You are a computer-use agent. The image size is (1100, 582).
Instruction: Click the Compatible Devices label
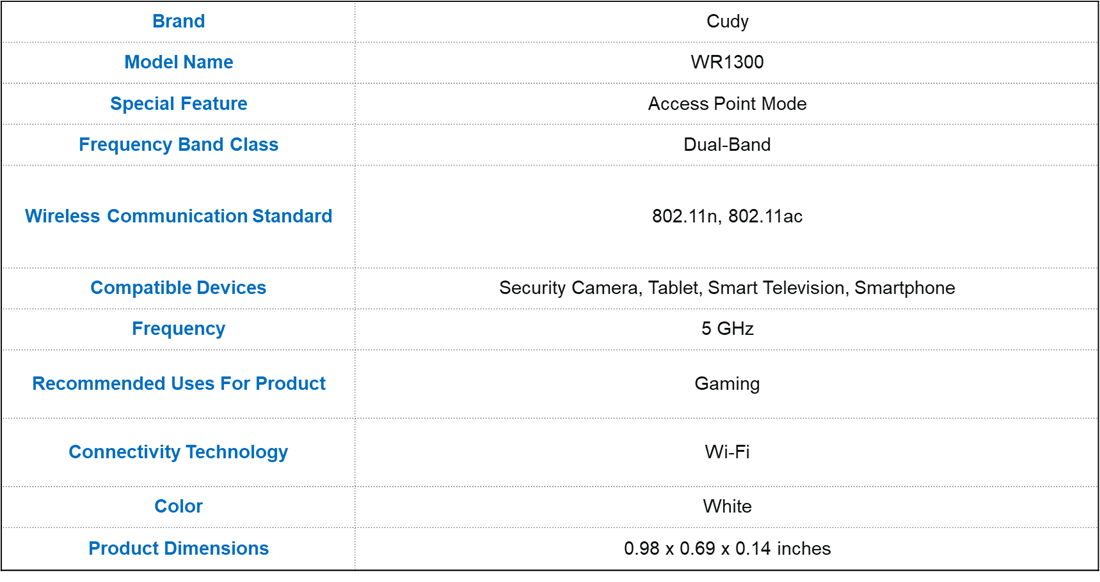178,287
